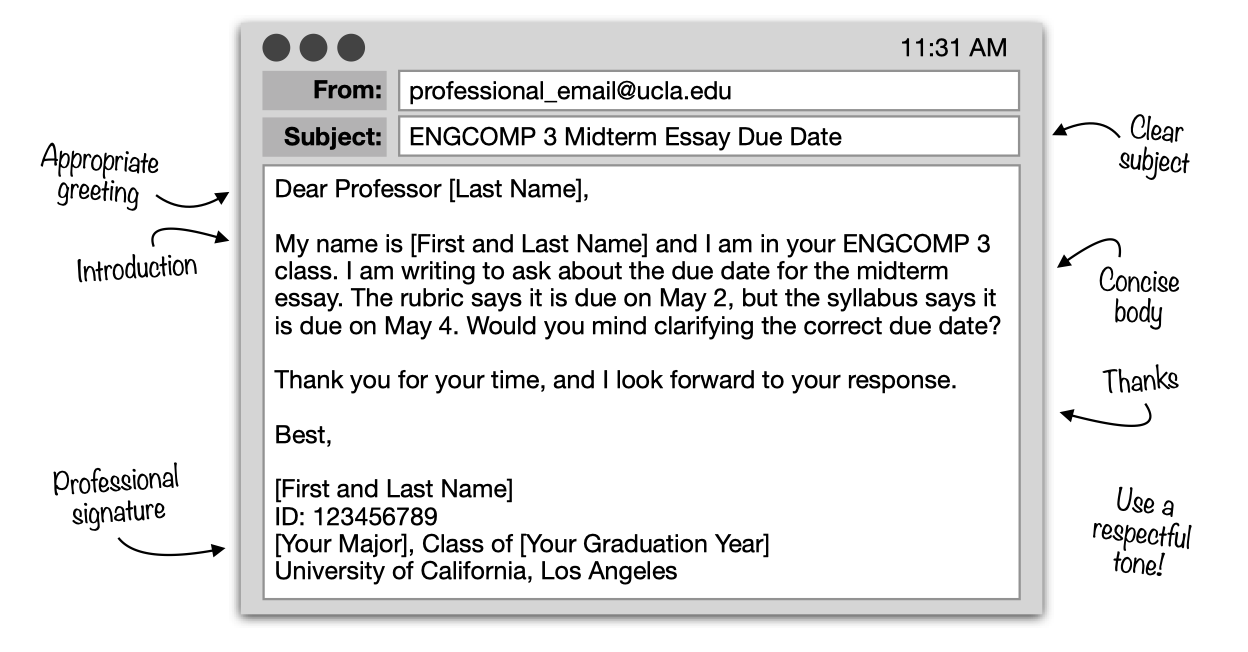The height and width of the screenshot is (652, 1248).
Task: Click the Subject field about Midterm Essay
Action: point(709,137)
